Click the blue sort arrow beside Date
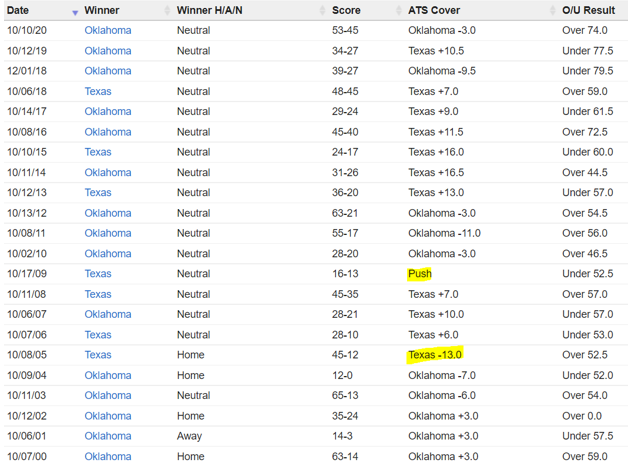629x468 pixels. pos(75,11)
